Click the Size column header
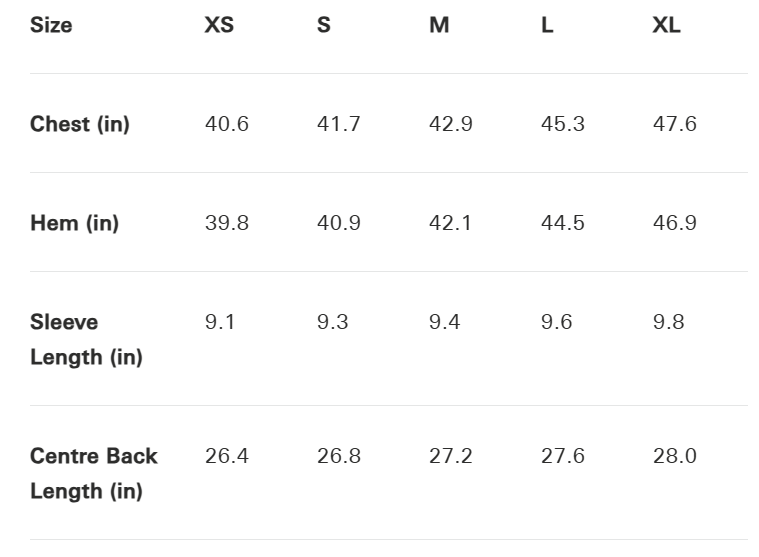The image size is (759, 557). pyautogui.click(x=51, y=26)
